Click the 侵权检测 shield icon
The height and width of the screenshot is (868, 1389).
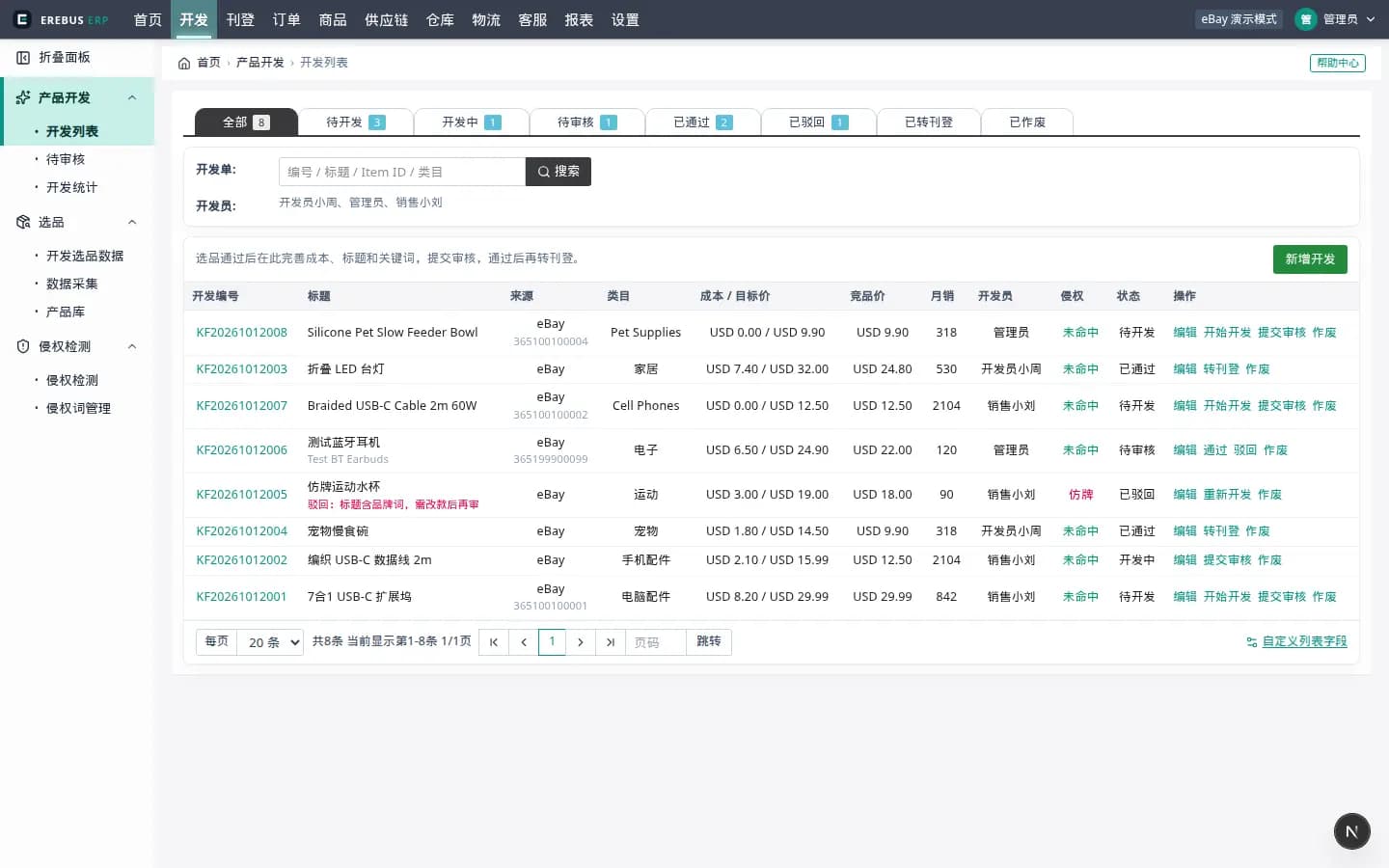(23, 346)
